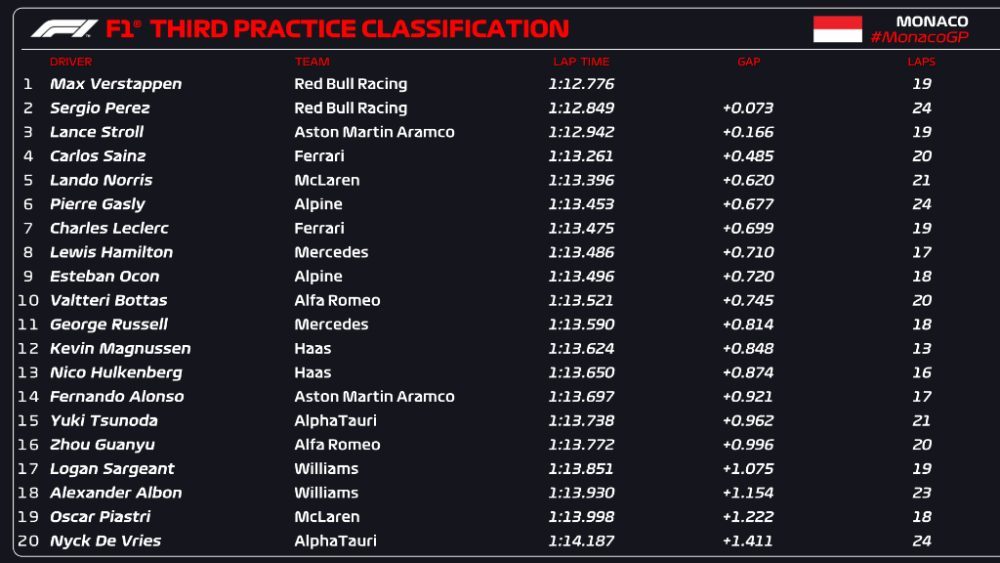The width and height of the screenshot is (1000, 563).
Task: Select driver name Fernando Alonso
Action: coord(117,397)
